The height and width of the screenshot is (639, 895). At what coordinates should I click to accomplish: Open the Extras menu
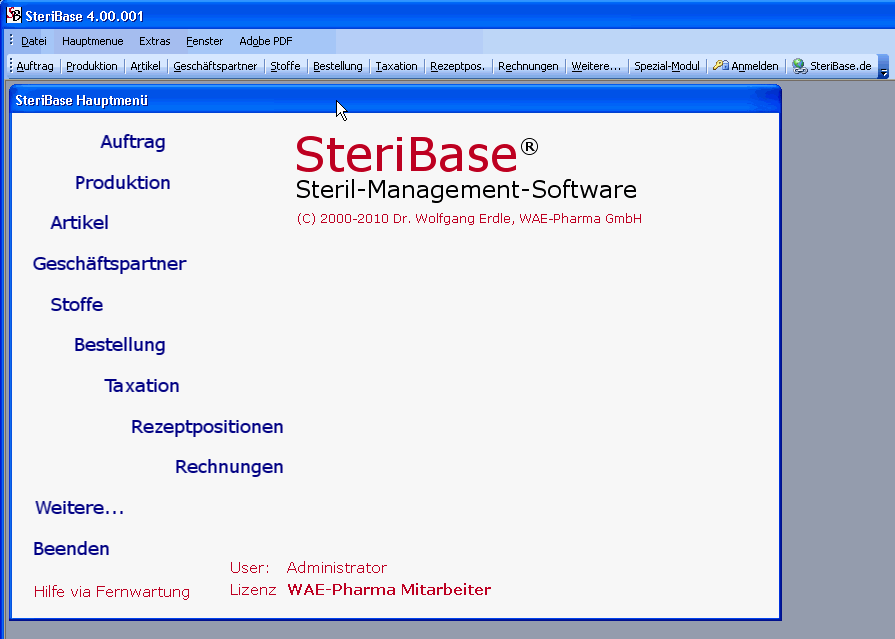[155, 41]
